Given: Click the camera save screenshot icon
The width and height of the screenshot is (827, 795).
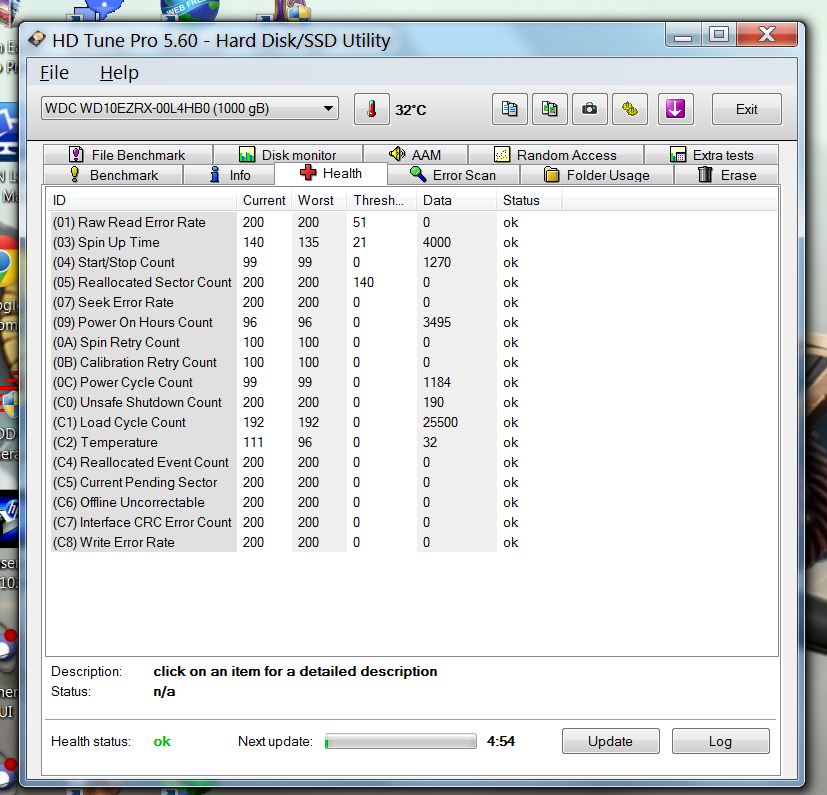Looking at the screenshot, I should pos(590,109).
